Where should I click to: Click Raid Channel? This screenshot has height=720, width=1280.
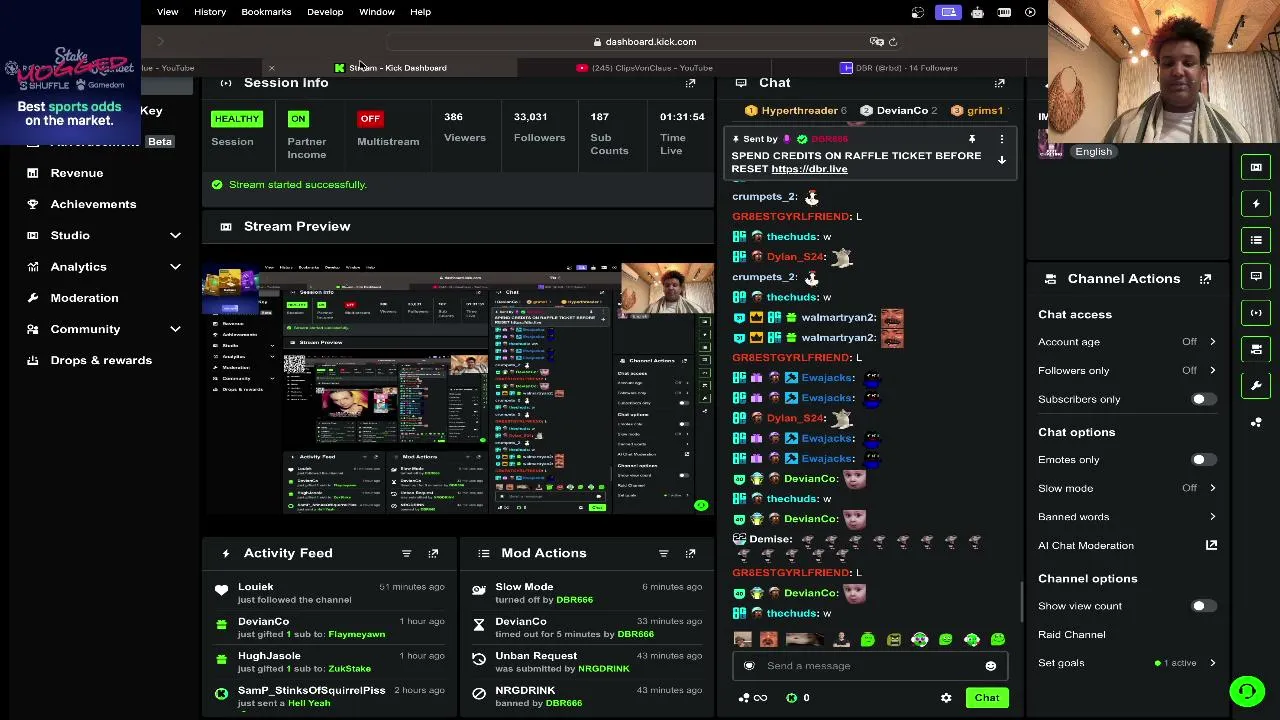[x=1072, y=635]
